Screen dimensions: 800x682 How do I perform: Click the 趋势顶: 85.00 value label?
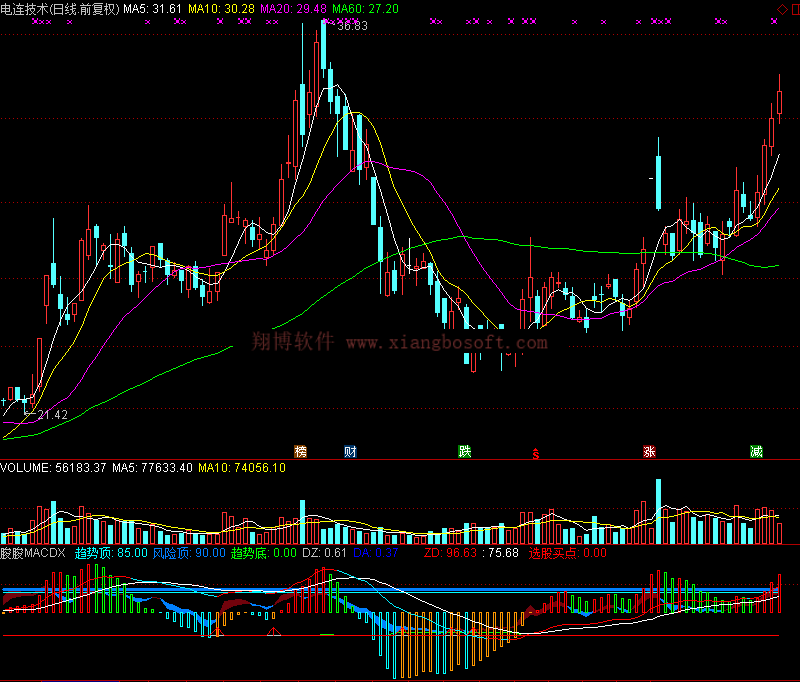pyautogui.click(x=111, y=553)
